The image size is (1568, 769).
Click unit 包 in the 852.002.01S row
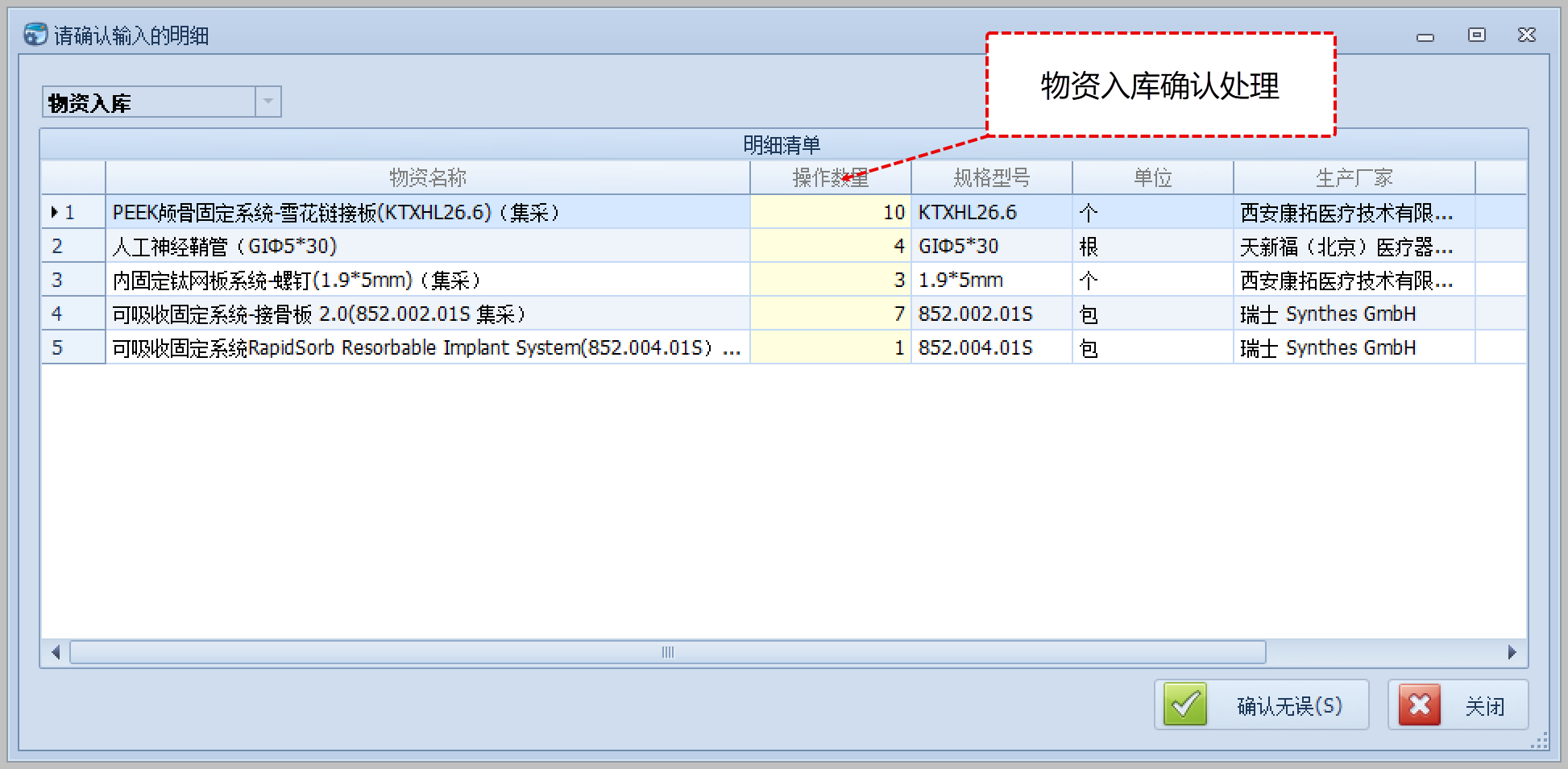1153,314
